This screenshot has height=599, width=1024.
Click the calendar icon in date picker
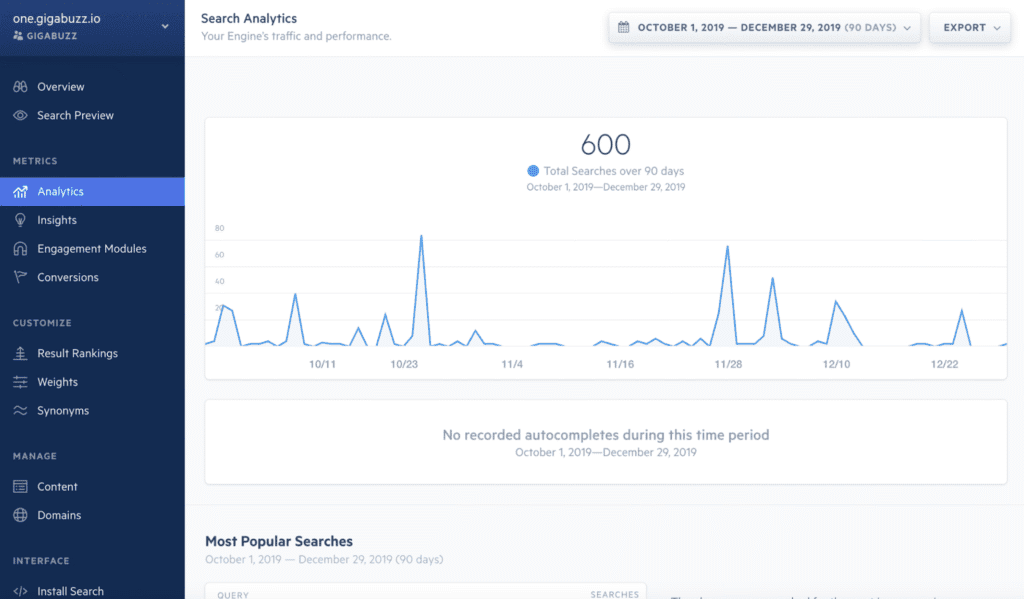(x=624, y=28)
